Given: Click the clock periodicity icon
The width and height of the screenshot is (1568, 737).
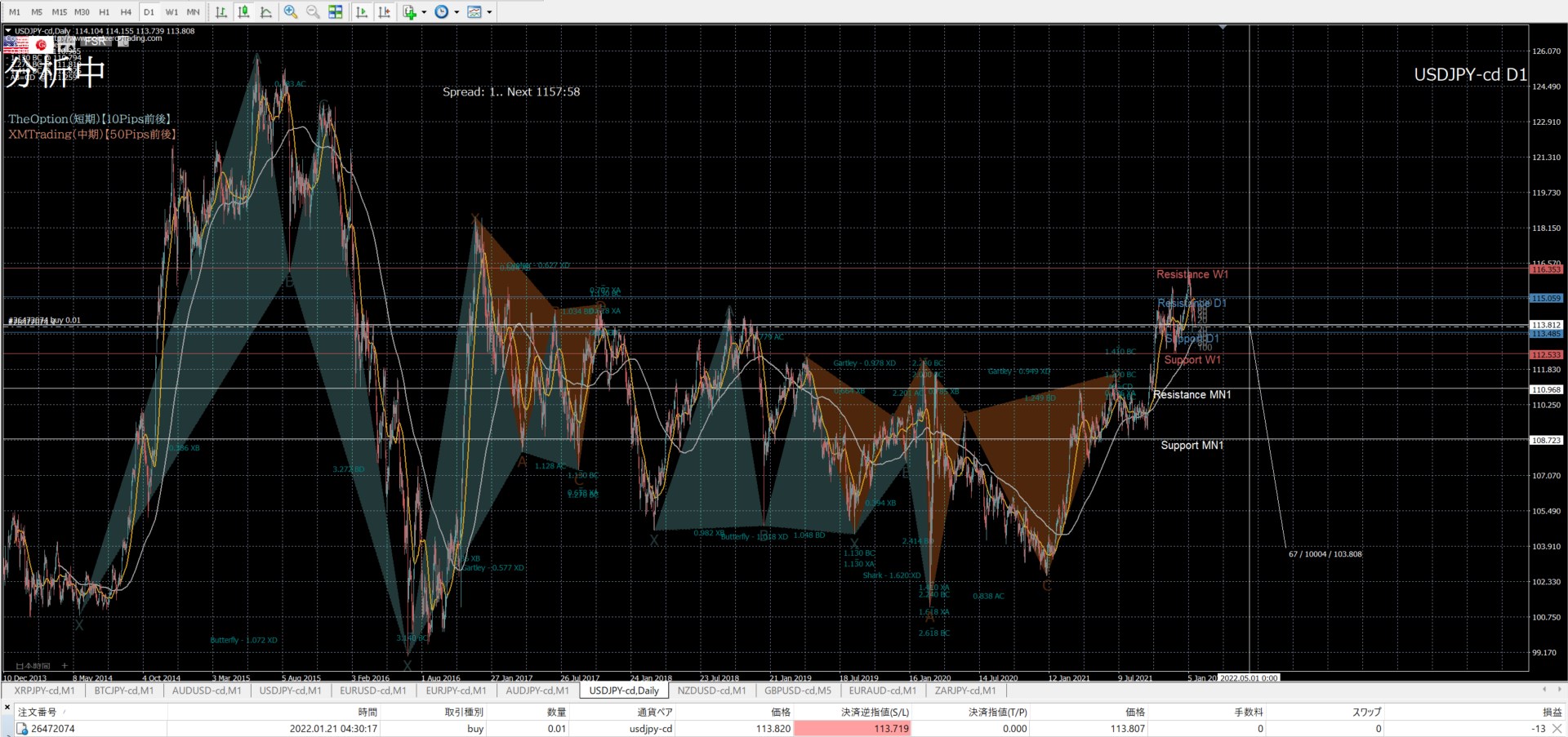Looking at the screenshot, I should click(442, 12).
